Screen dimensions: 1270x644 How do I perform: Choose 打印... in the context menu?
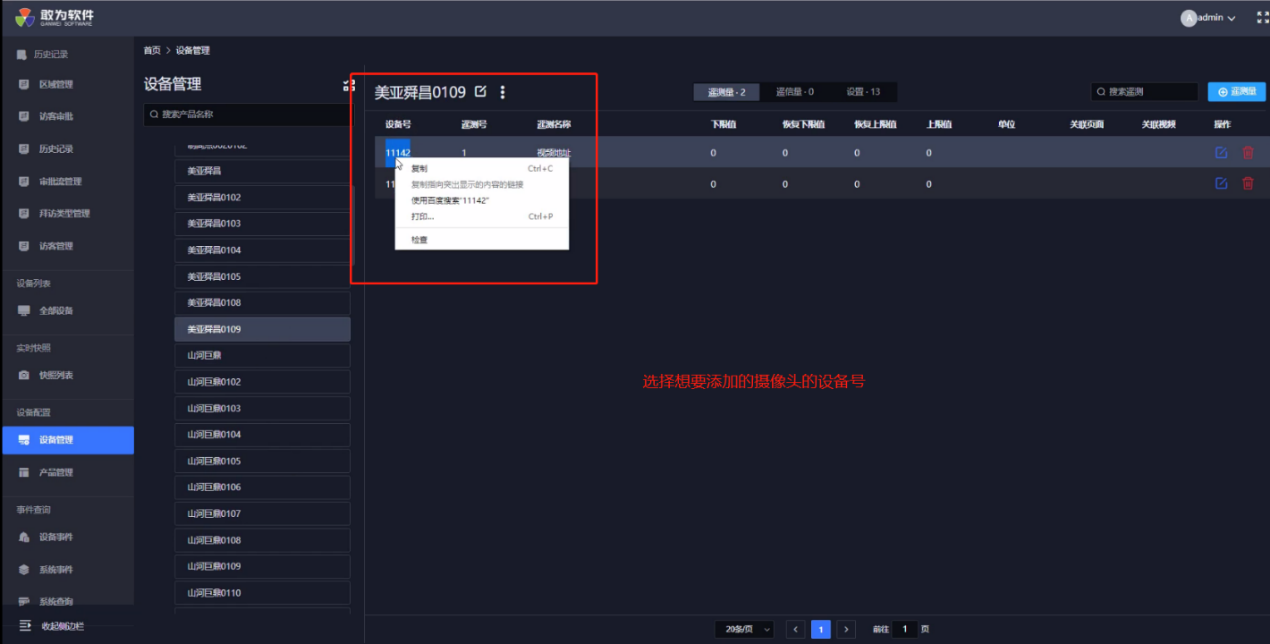coord(482,216)
